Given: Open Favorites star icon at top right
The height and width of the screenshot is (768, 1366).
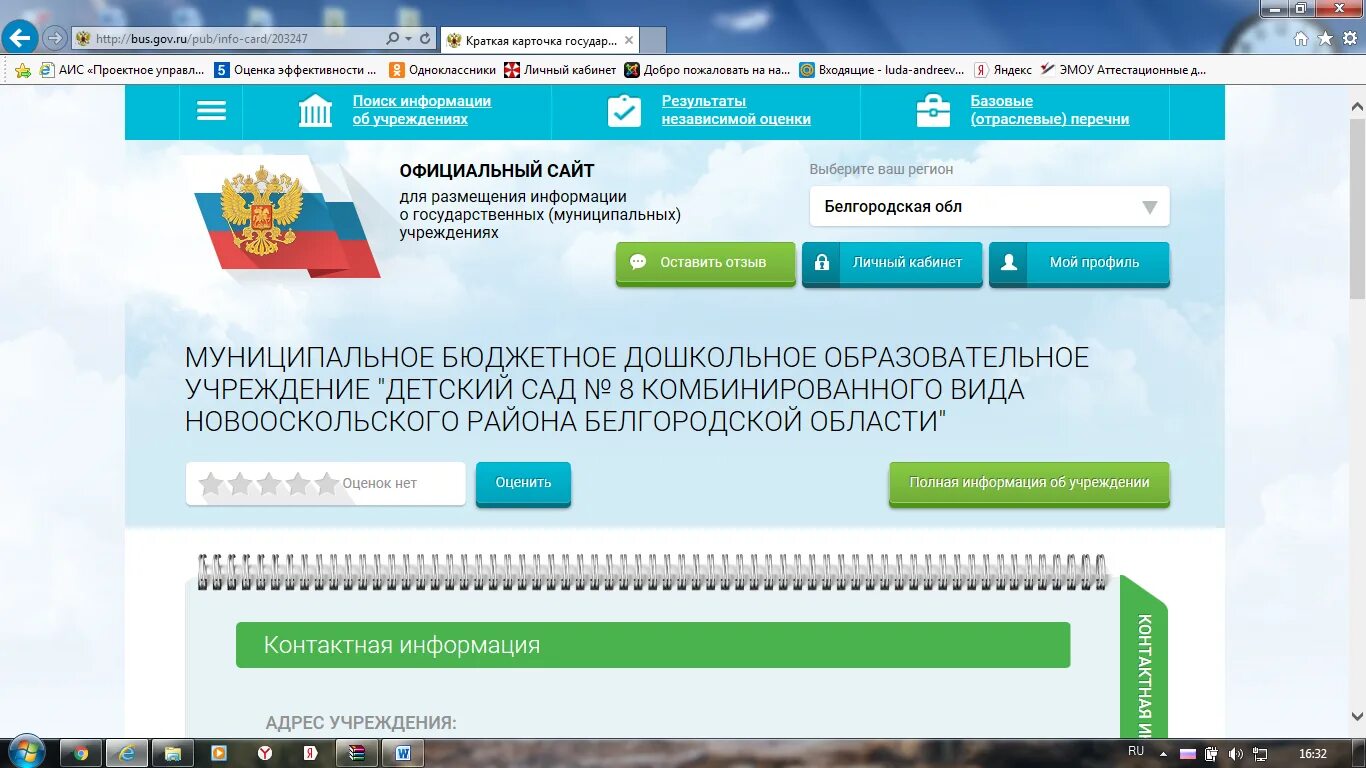Looking at the screenshot, I should 1325,39.
